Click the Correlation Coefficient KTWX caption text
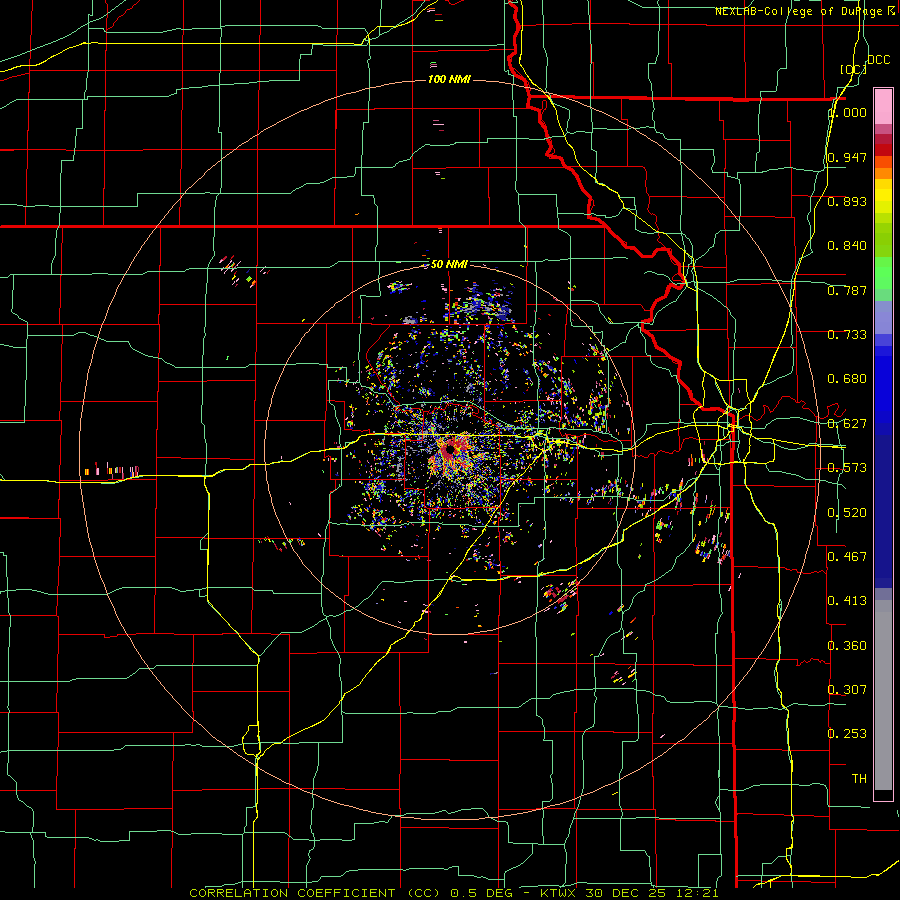The height and width of the screenshot is (900, 900). tap(453, 893)
